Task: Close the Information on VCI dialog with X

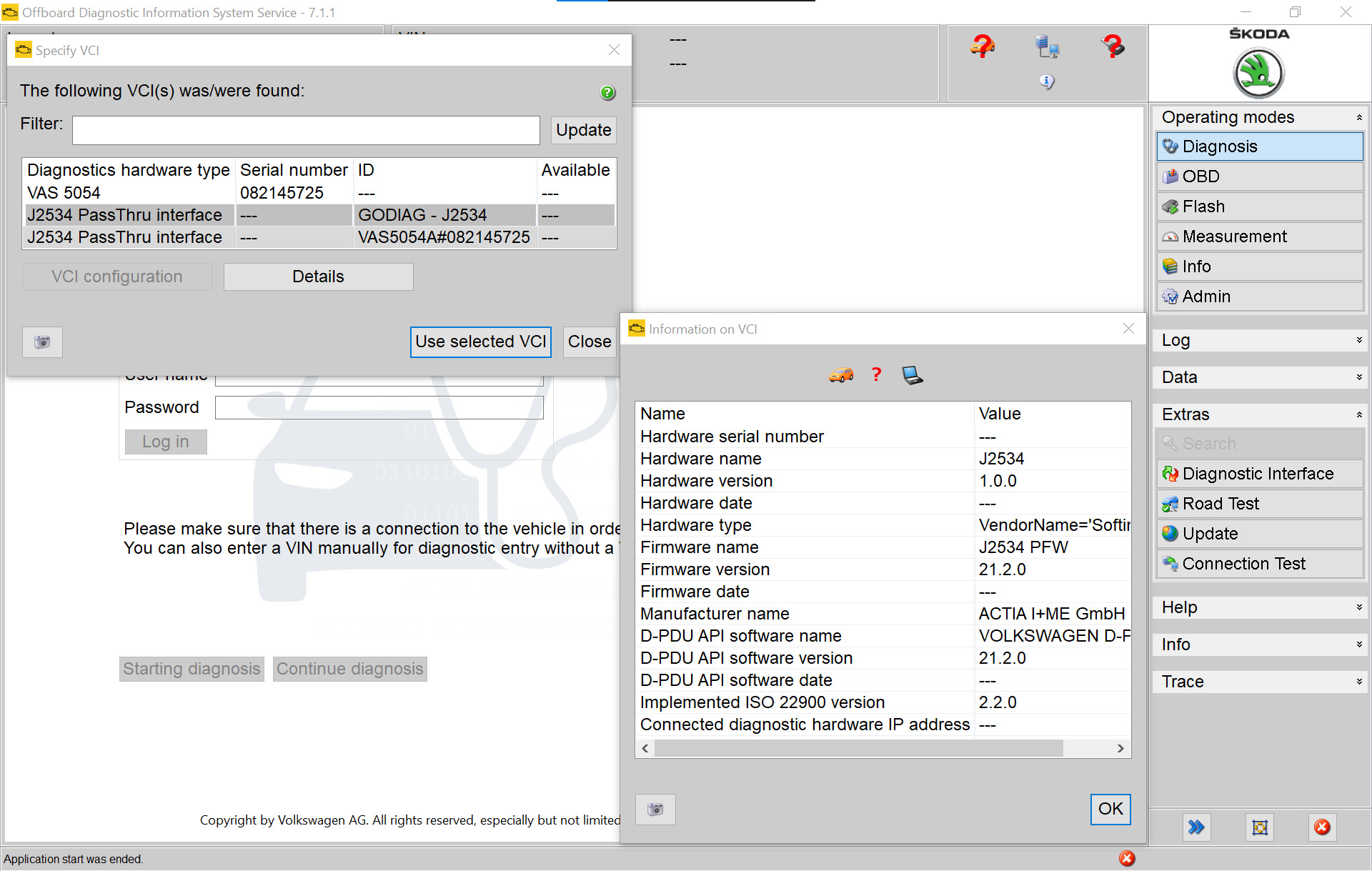Action: (x=1128, y=329)
